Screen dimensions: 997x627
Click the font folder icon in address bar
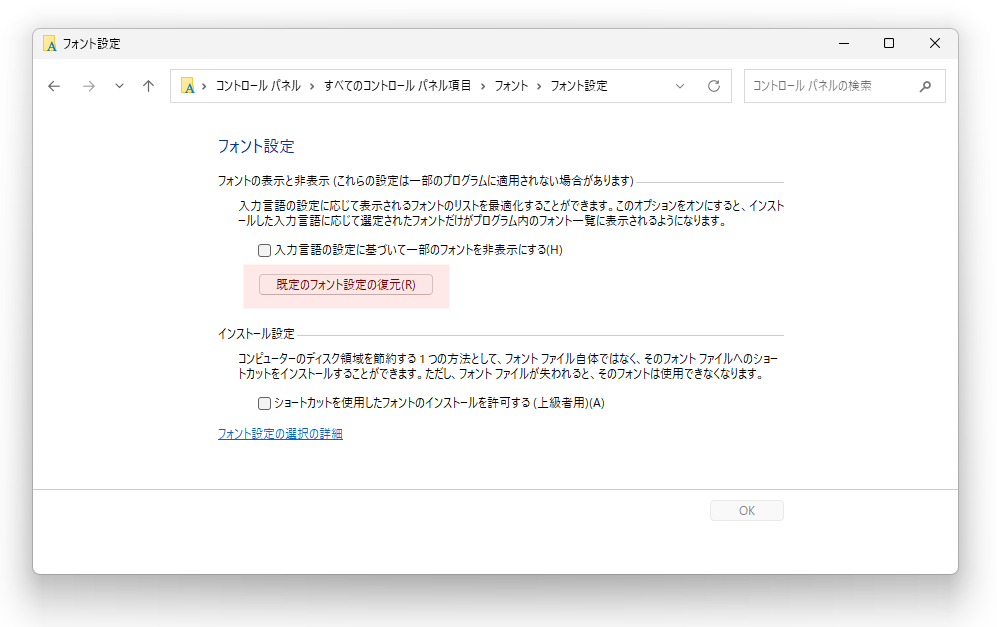coord(188,86)
